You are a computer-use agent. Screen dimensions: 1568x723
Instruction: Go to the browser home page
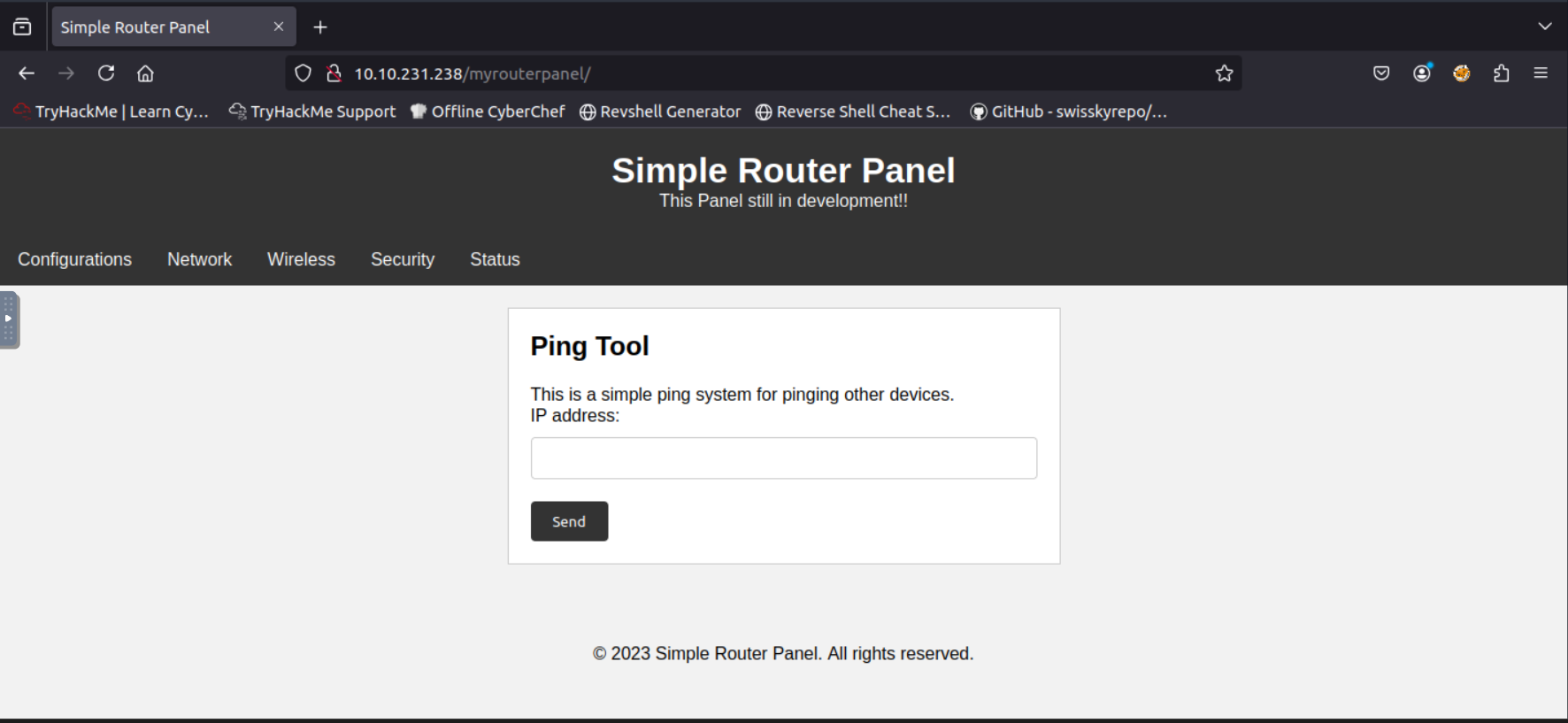pyautogui.click(x=145, y=73)
